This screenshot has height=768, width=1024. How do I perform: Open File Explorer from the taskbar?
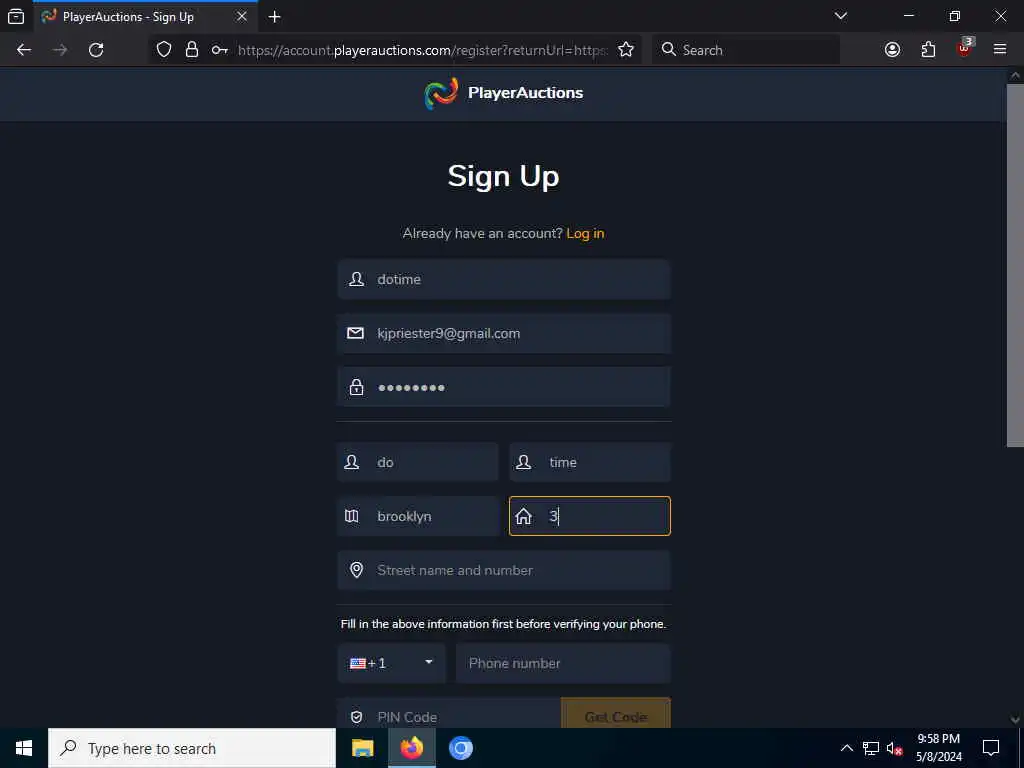[x=362, y=748]
